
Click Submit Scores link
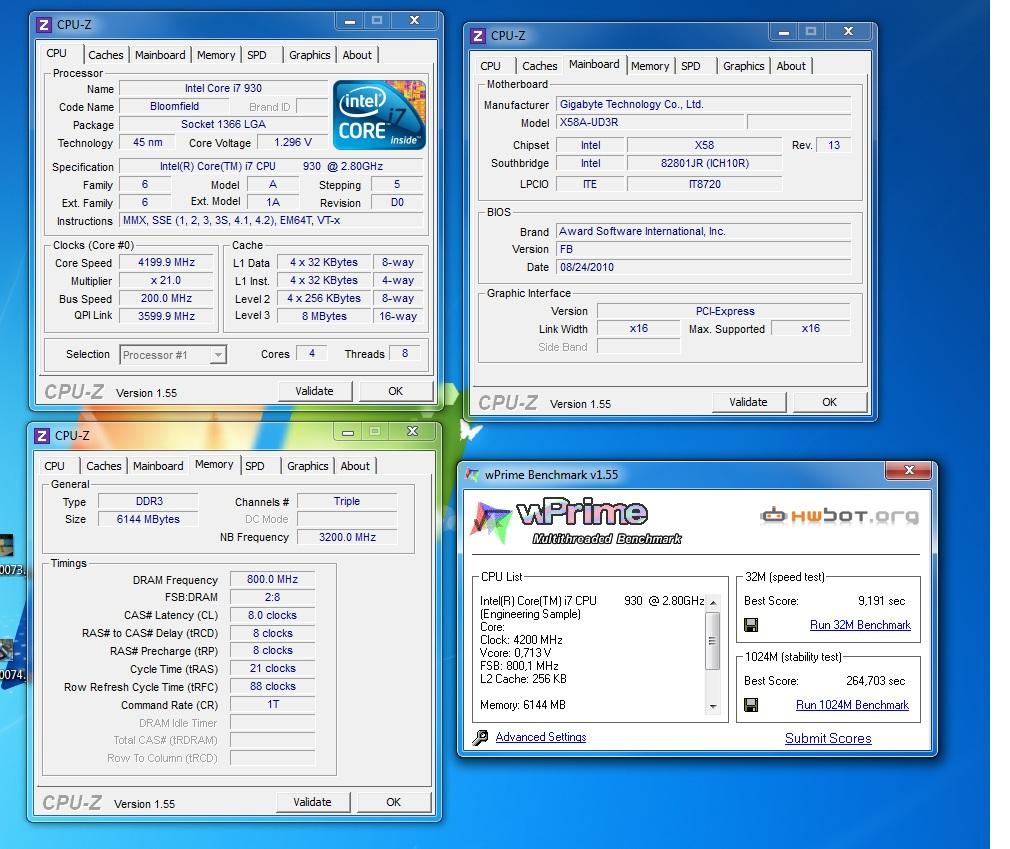pos(828,739)
